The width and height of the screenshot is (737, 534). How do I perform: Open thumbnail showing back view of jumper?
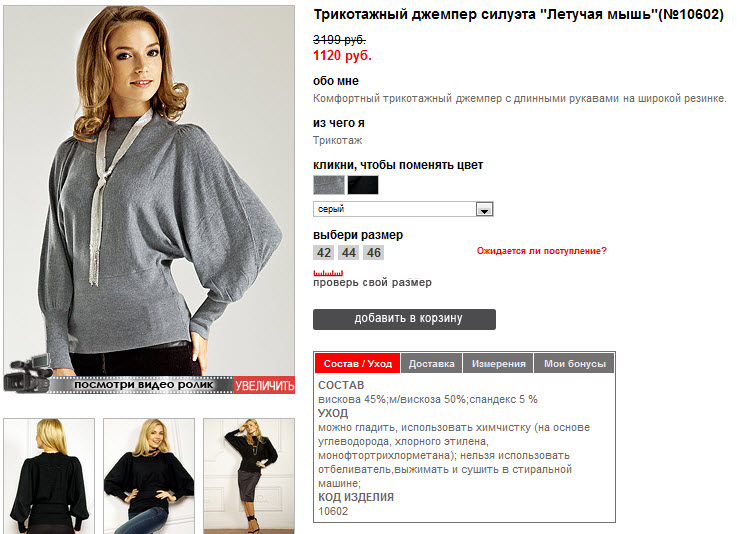[x=49, y=476]
